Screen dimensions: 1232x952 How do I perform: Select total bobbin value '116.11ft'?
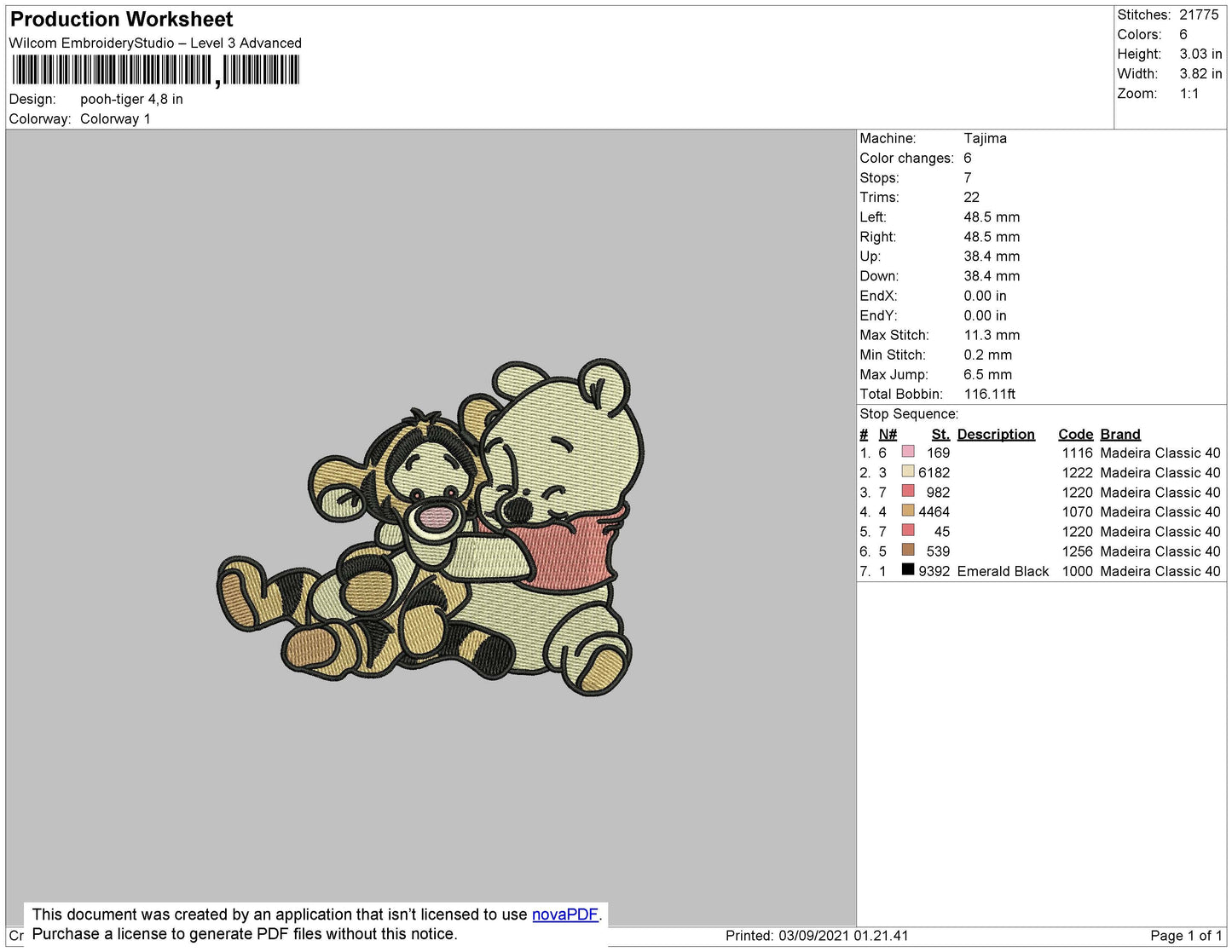click(x=990, y=394)
